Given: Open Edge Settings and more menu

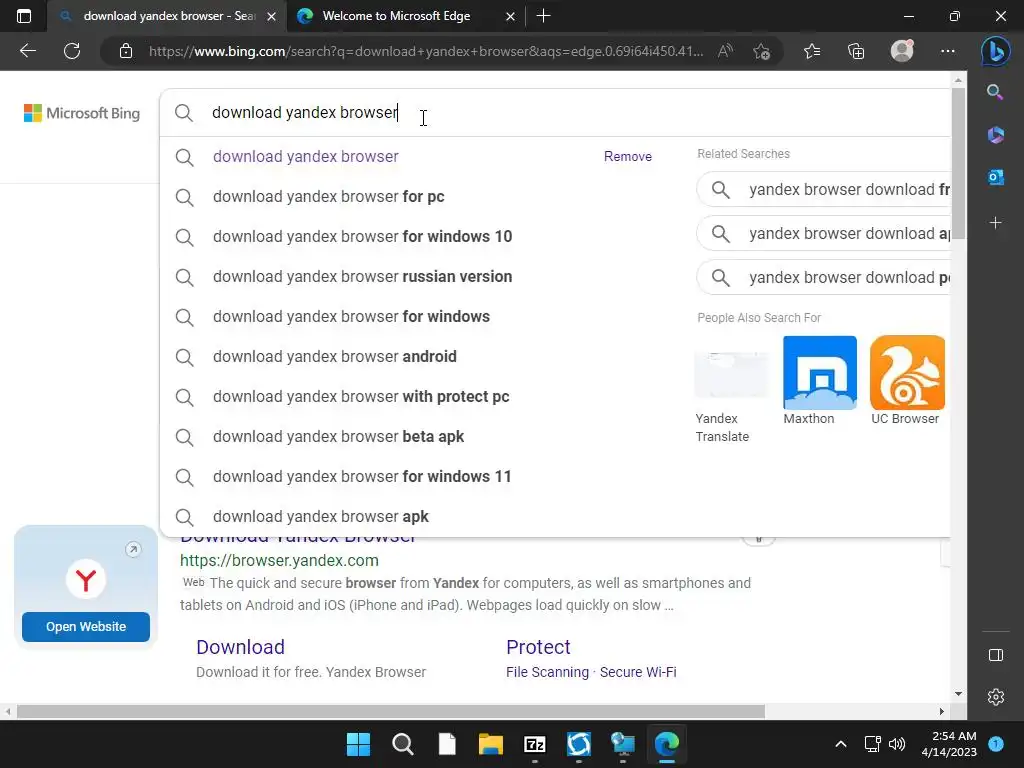Looking at the screenshot, I should 948,51.
